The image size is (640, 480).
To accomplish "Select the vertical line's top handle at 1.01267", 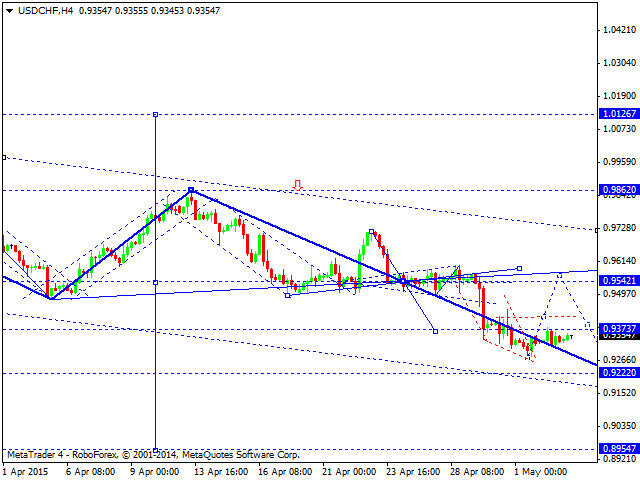I will click(156, 115).
